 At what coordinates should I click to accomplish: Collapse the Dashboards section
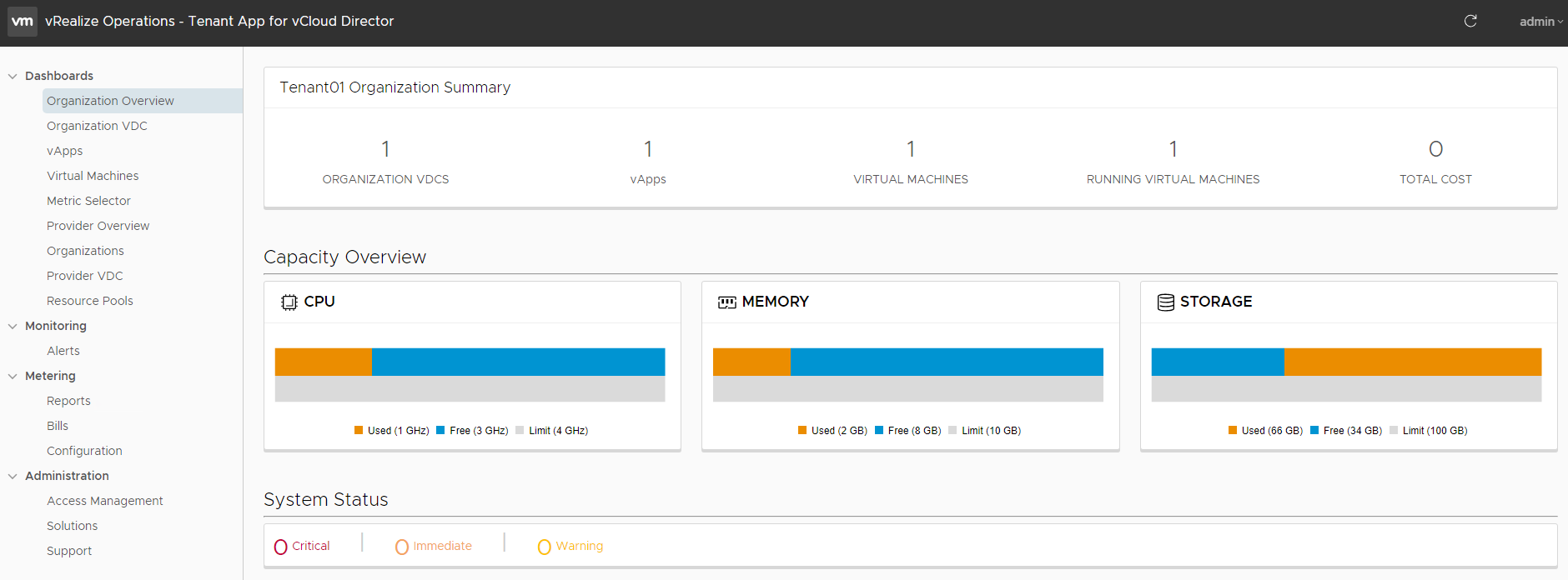pos(13,76)
